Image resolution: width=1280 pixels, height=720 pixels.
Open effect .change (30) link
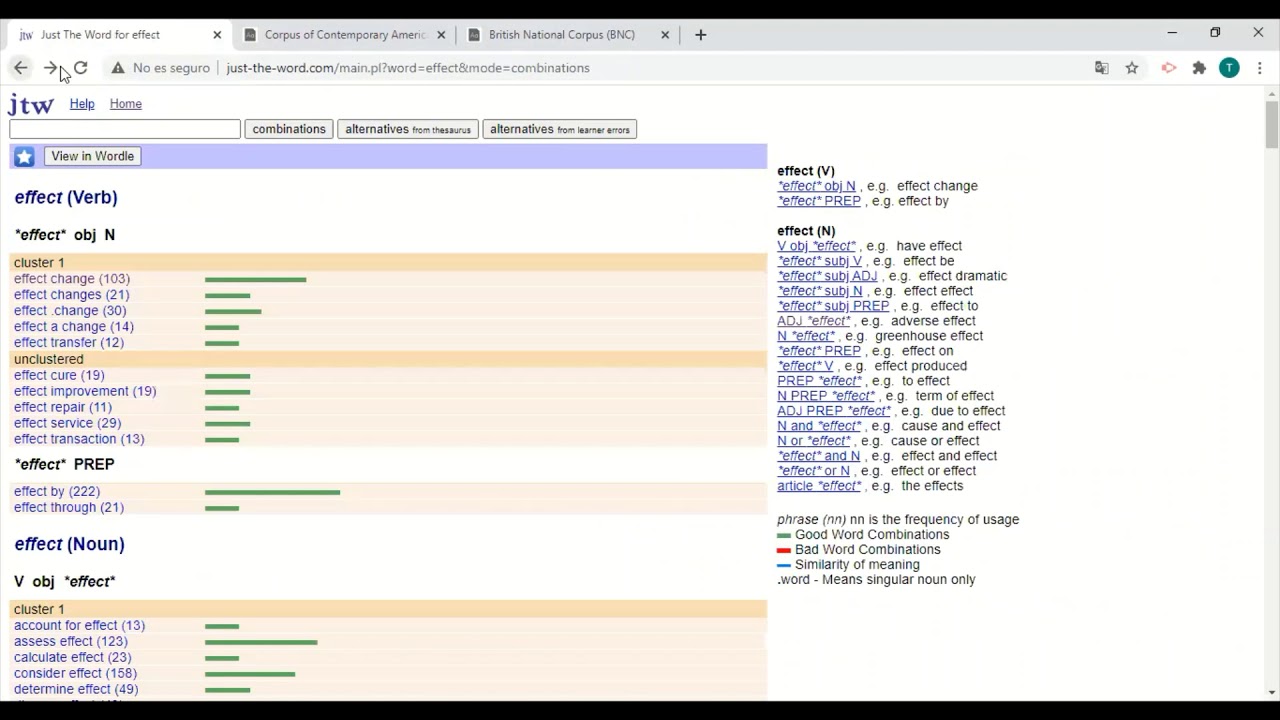pos(70,311)
